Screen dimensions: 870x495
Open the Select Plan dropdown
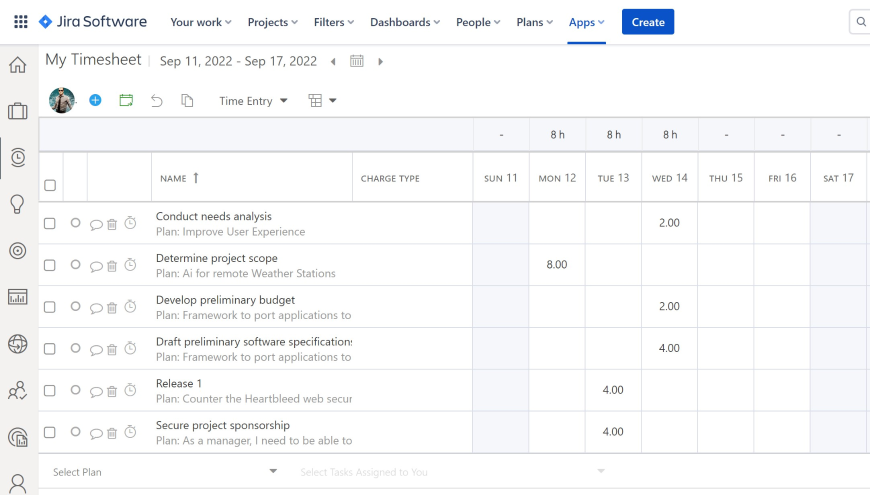click(165, 471)
